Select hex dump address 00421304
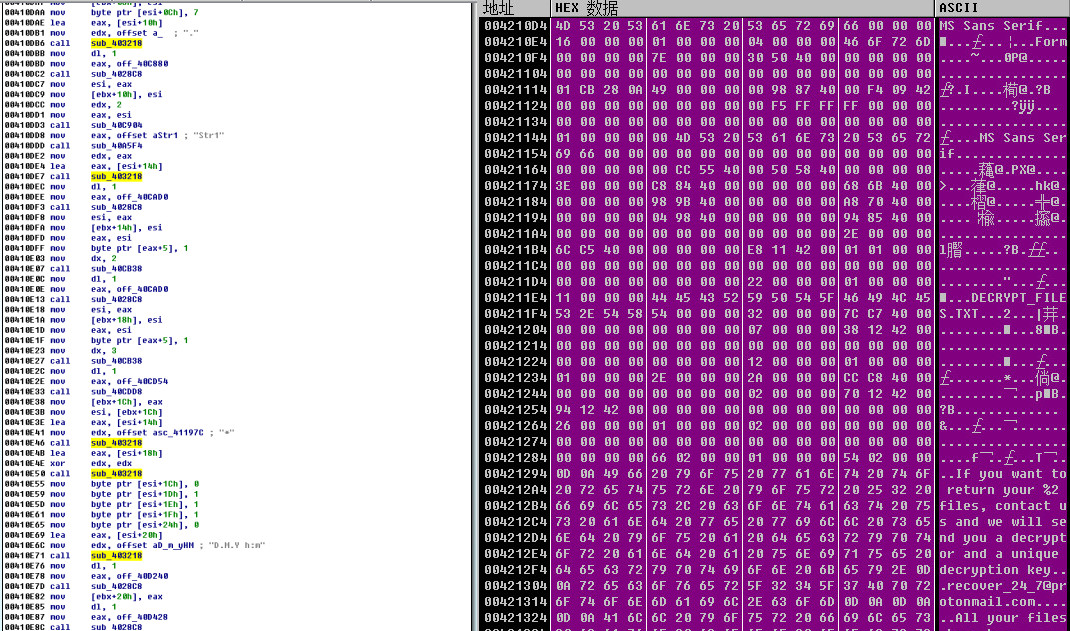The image size is (1070, 631). click(513, 585)
